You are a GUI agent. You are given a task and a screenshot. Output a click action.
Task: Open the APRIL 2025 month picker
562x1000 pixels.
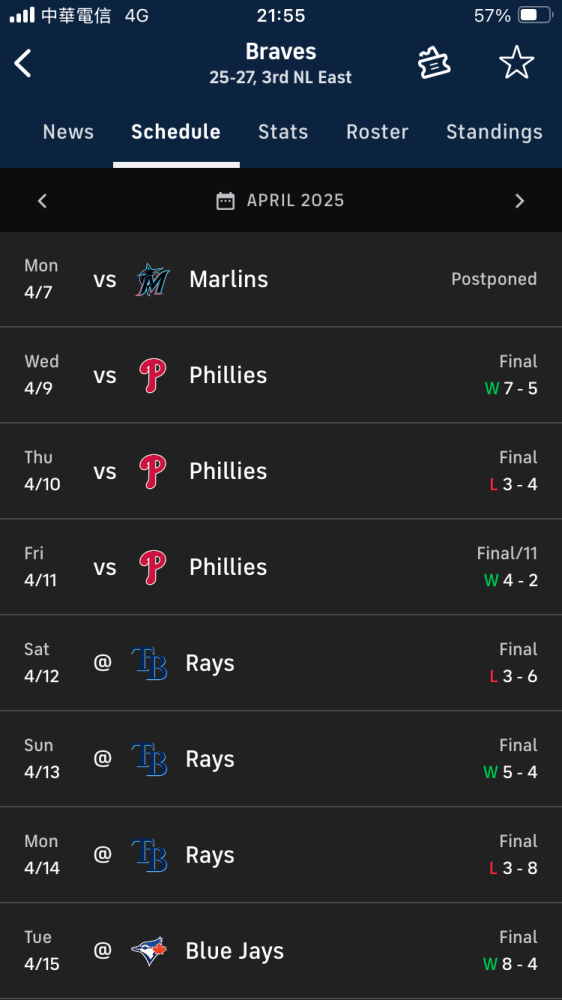(281, 201)
